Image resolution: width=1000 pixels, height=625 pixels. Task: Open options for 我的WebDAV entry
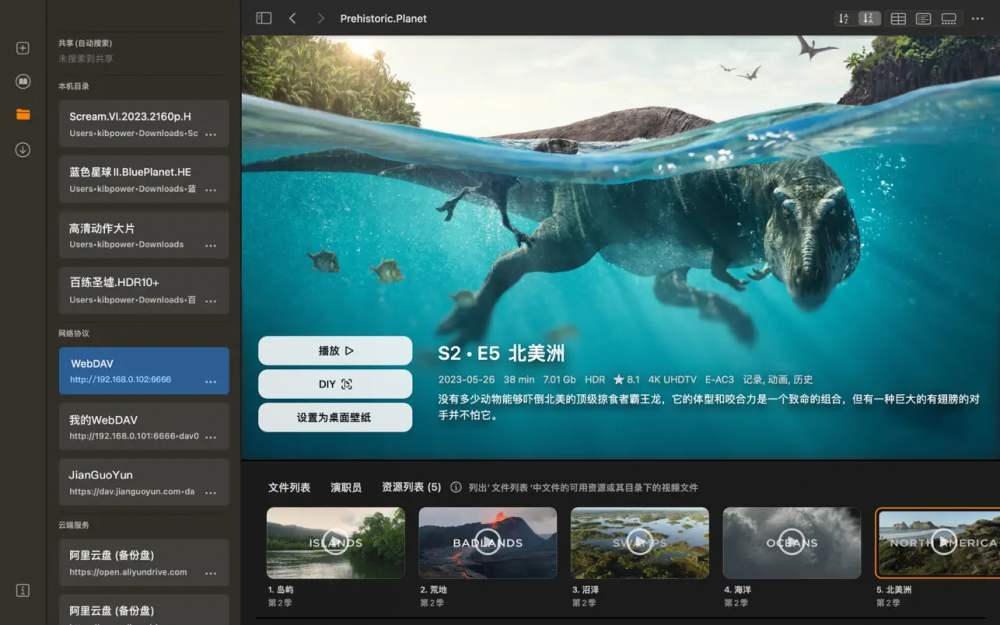211,438
